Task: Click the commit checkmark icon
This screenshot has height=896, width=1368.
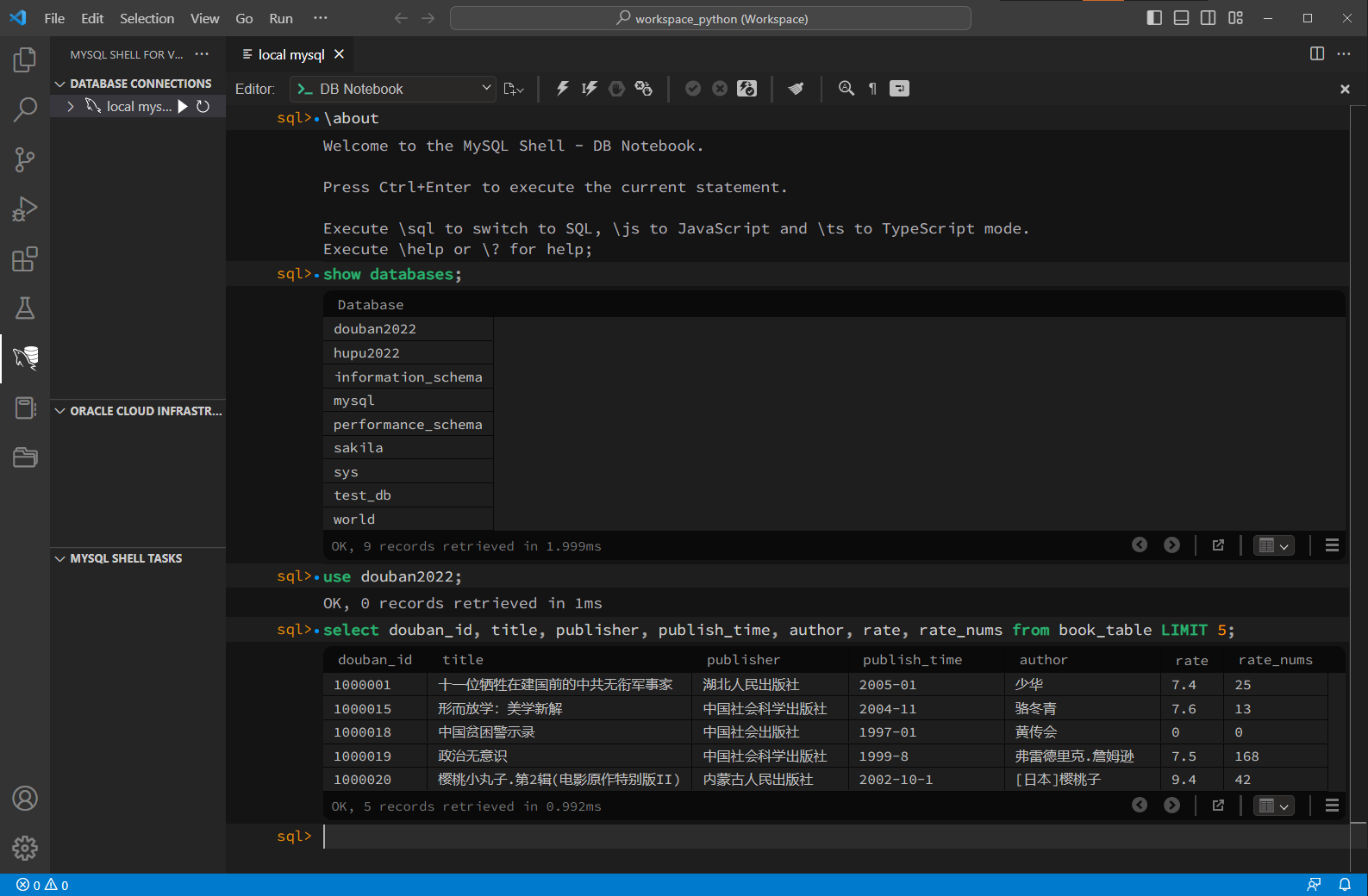Action: (693, 88)
